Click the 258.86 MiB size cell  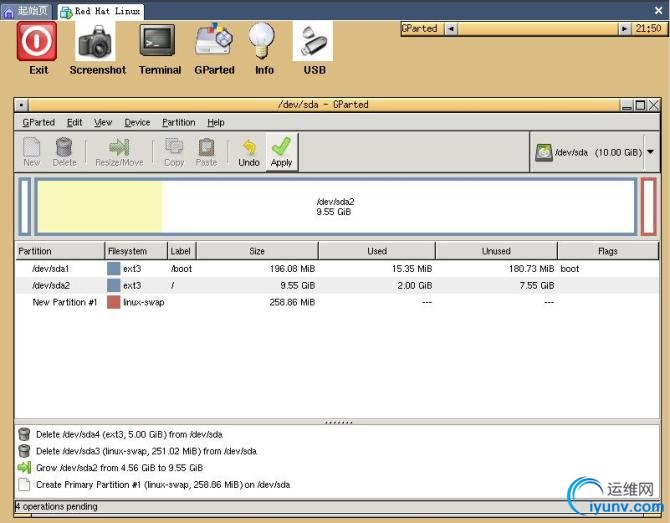point(292,302)
